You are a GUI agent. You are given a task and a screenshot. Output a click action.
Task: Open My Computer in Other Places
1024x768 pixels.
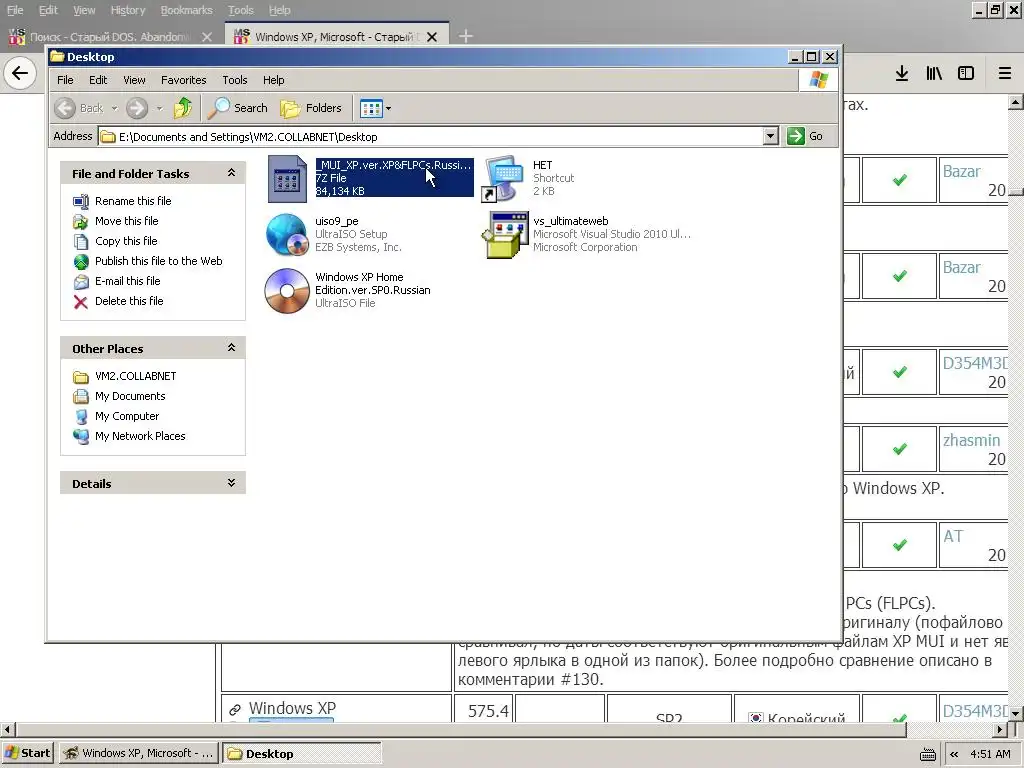point(127,416)
